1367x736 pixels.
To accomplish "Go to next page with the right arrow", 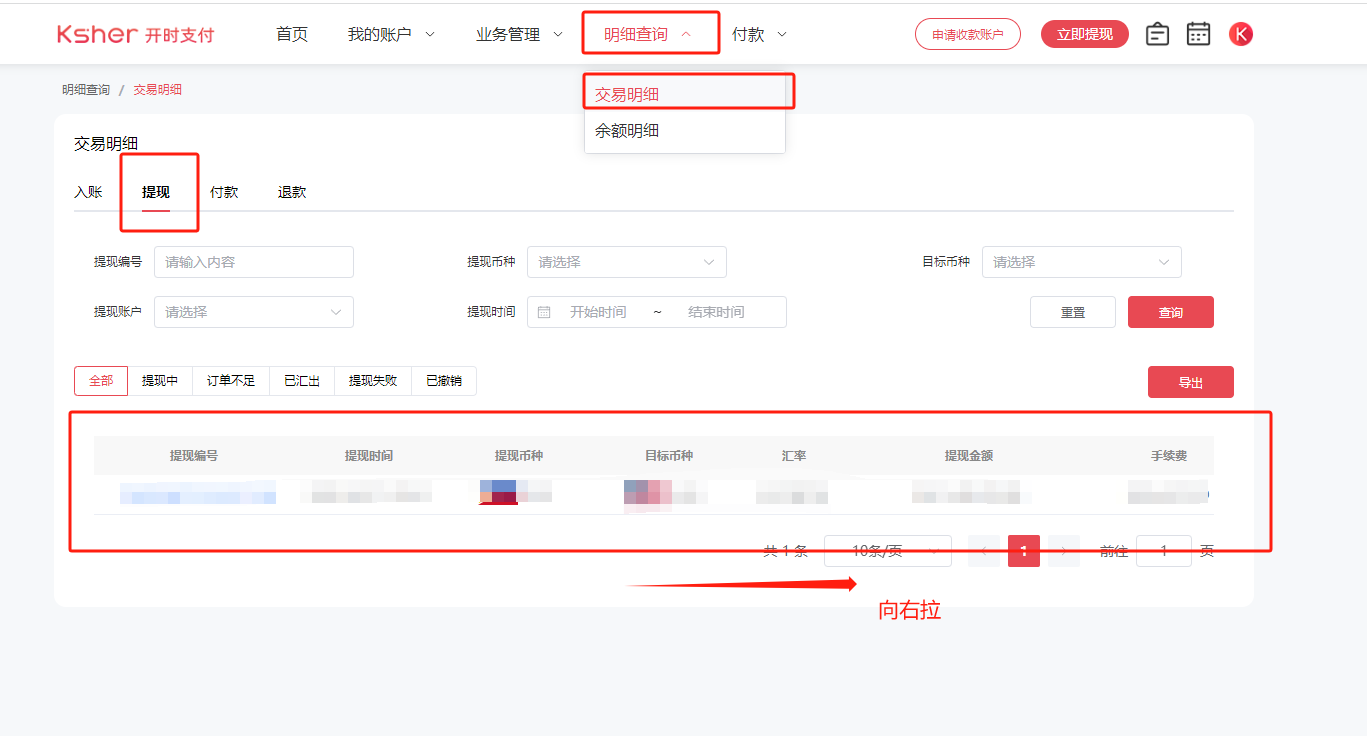I will (1062, 551).
